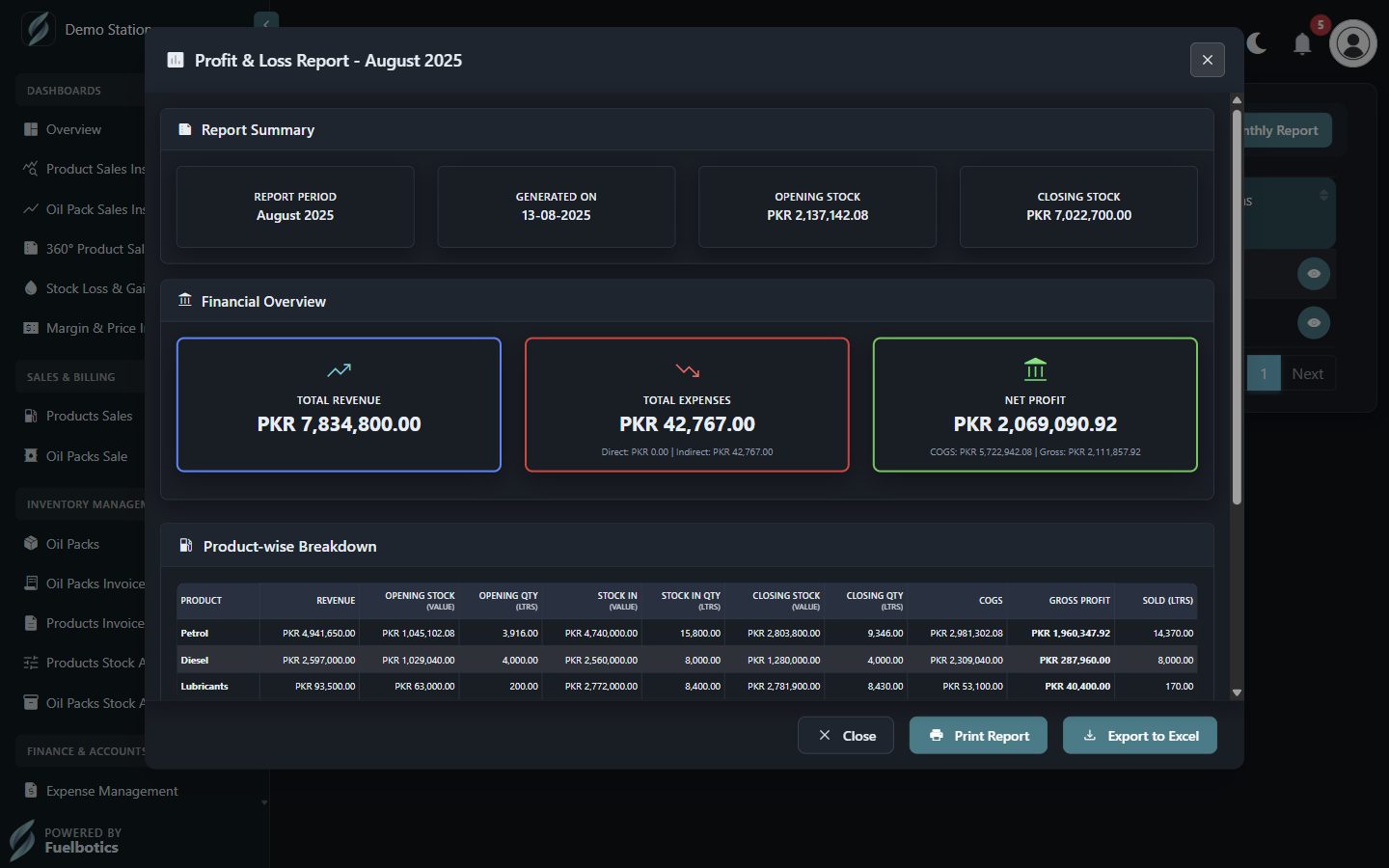Image resolution: width=1389 pixels, height=868 pixels.
Task: Toggle dark mode moon icon
Action: 1257,43
